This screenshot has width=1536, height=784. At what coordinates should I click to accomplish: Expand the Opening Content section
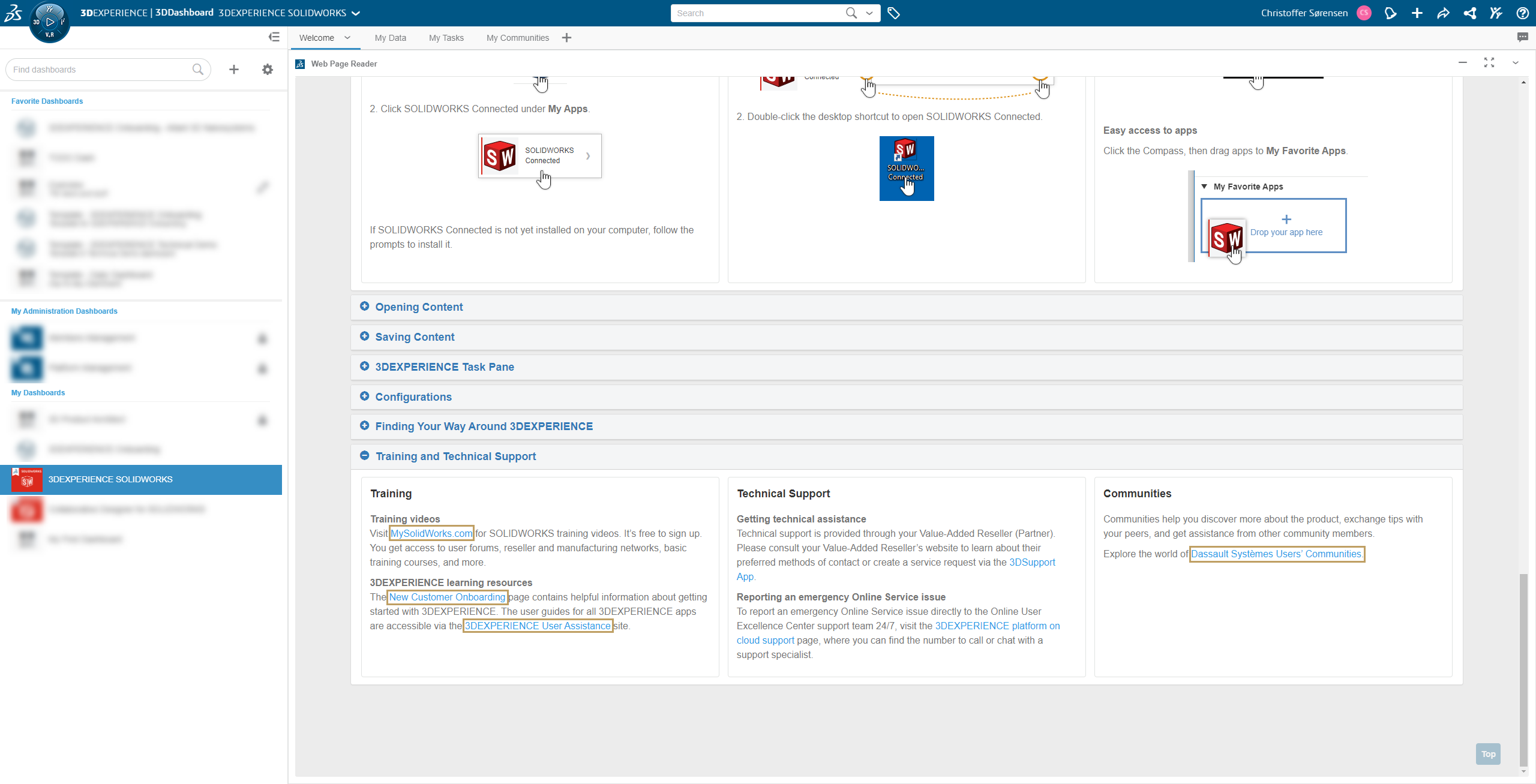419,307
